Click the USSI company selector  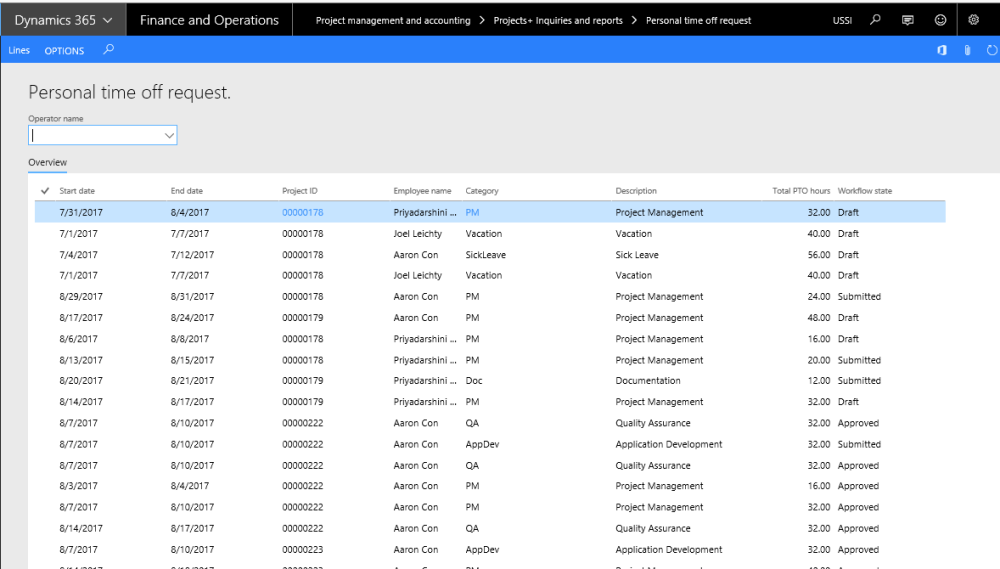[x=843, y=20]
